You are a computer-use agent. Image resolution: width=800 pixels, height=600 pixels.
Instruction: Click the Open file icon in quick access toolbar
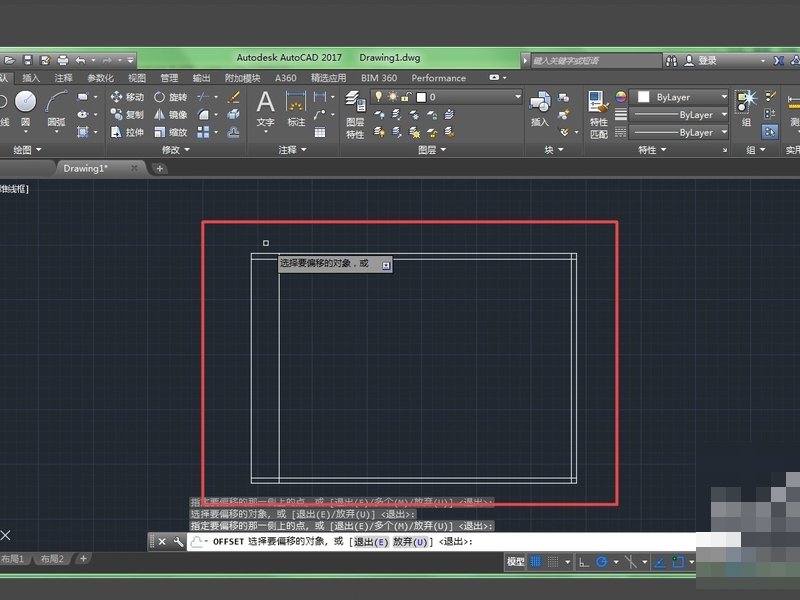pos(10,61)
